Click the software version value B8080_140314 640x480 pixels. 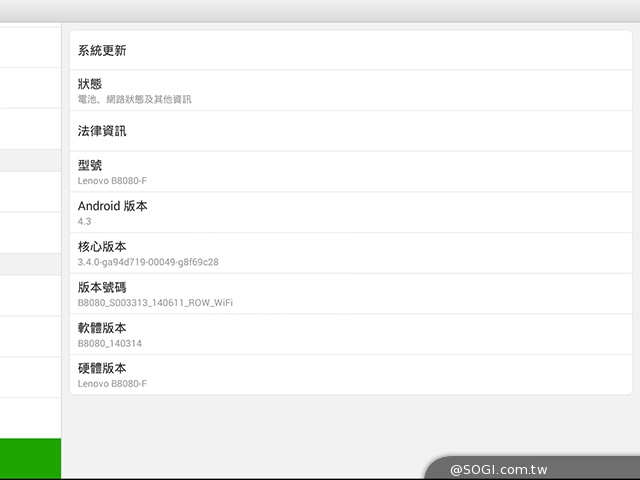(x=110, y=343)
